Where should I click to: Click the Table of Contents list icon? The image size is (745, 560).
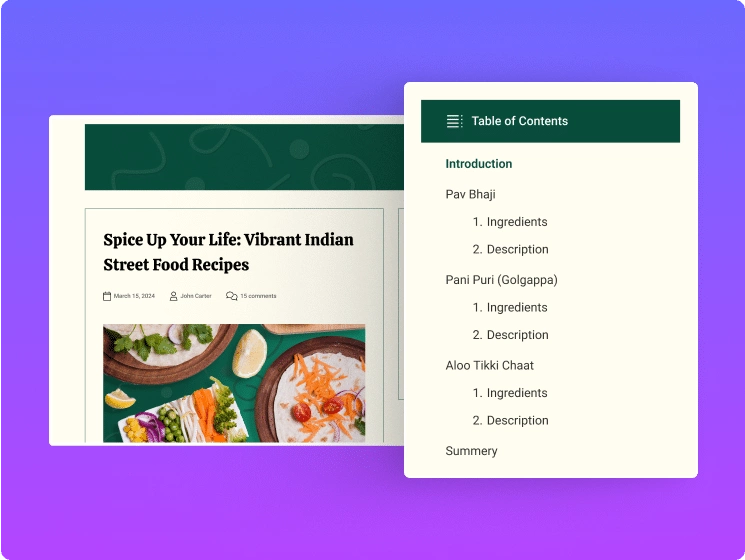[x=454, y=121]
